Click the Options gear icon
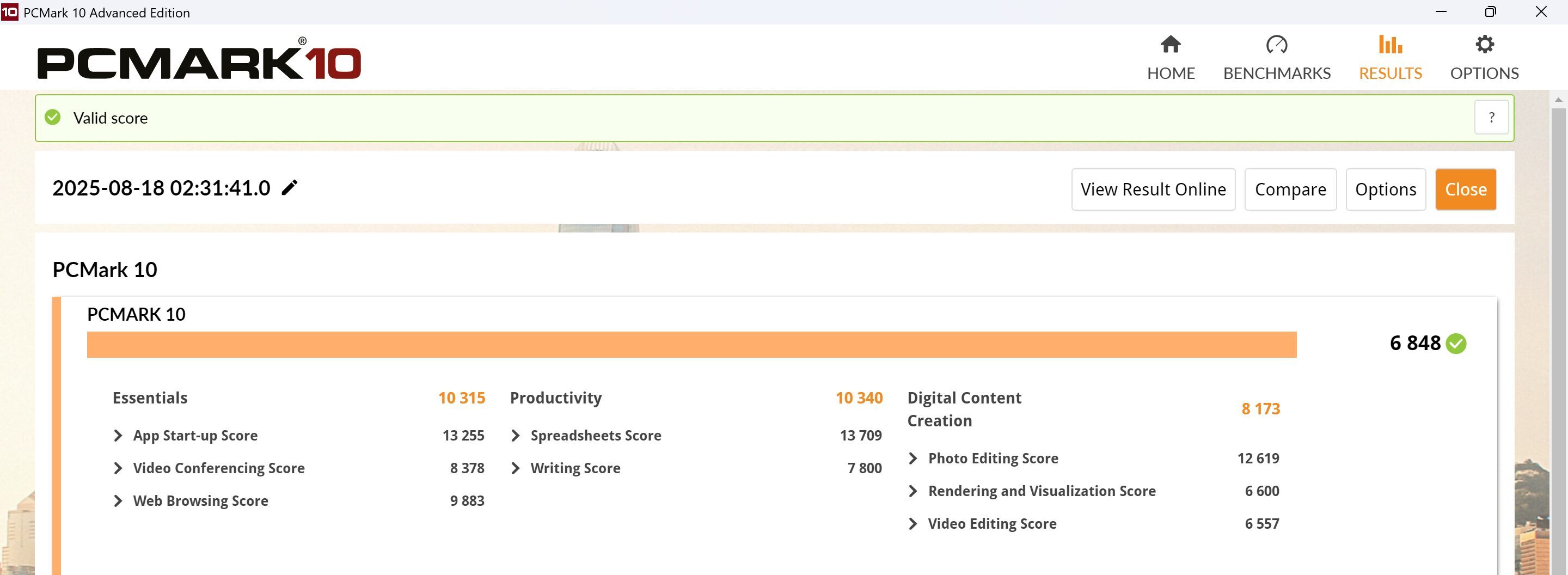1568x575 pixels. [x=1485, y=45]
